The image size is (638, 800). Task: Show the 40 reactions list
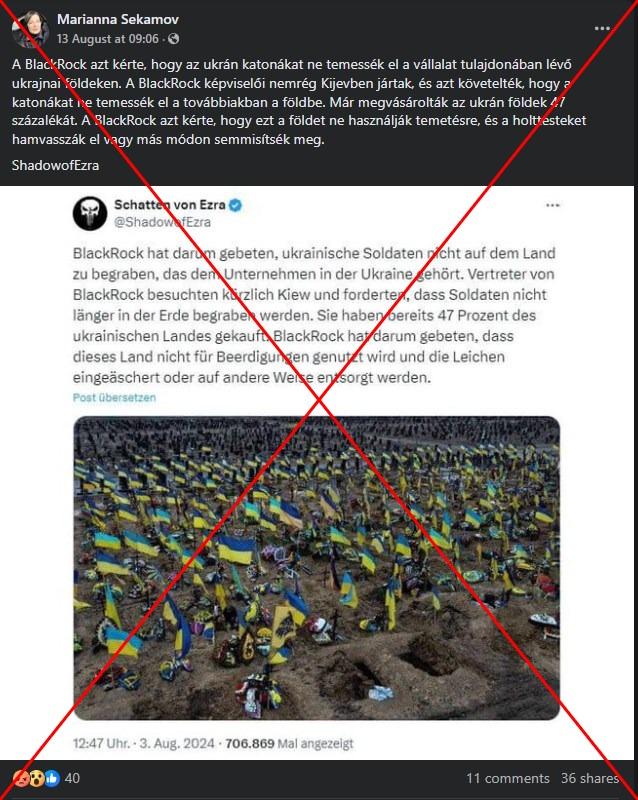72,778
